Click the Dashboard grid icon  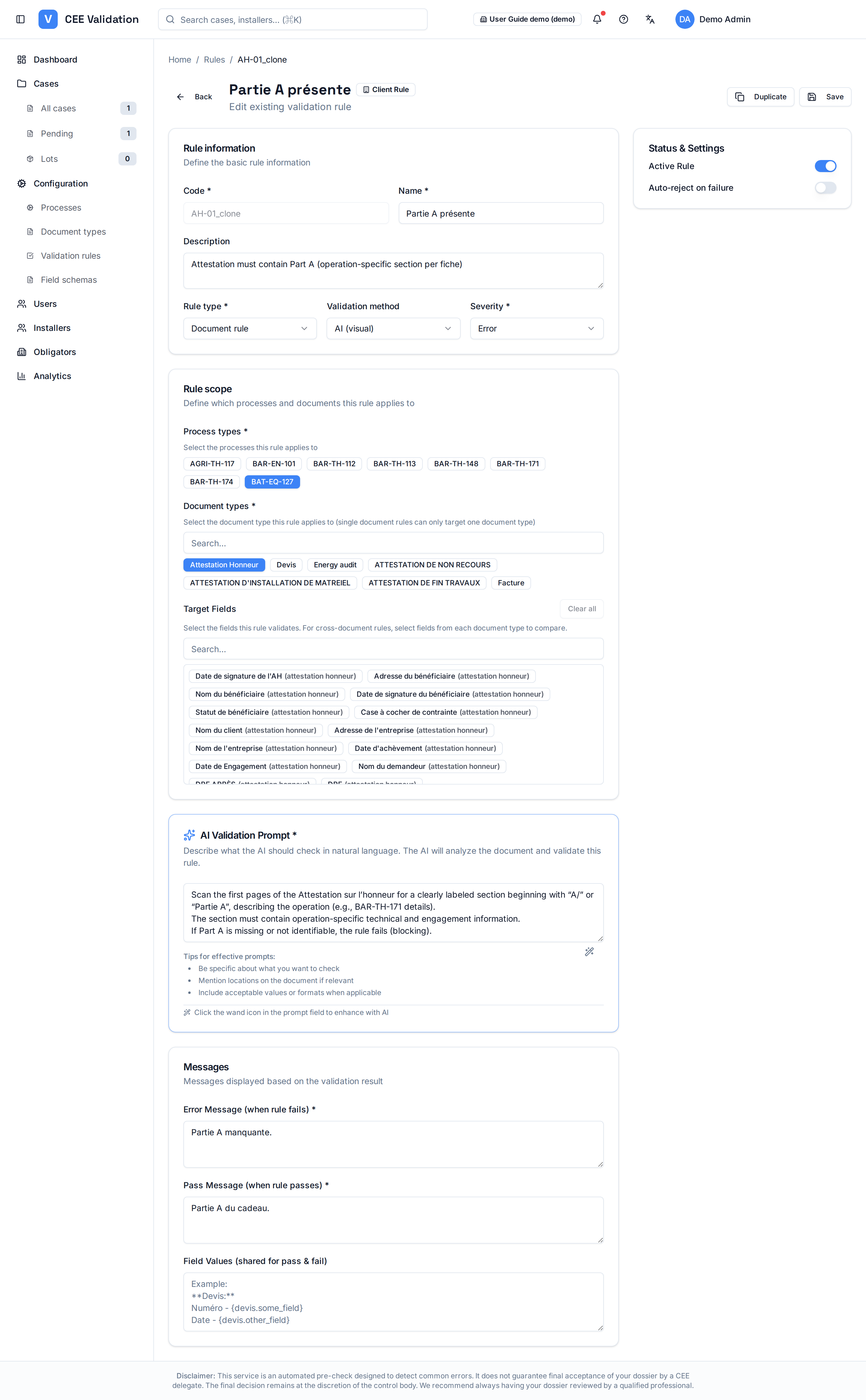pyautogui.click(x=22, y=60)
